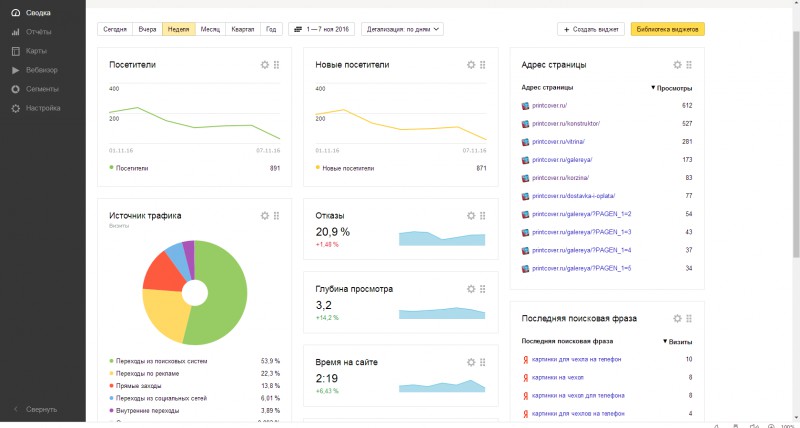Open the printcover.ru/korzina/ link

560,178
